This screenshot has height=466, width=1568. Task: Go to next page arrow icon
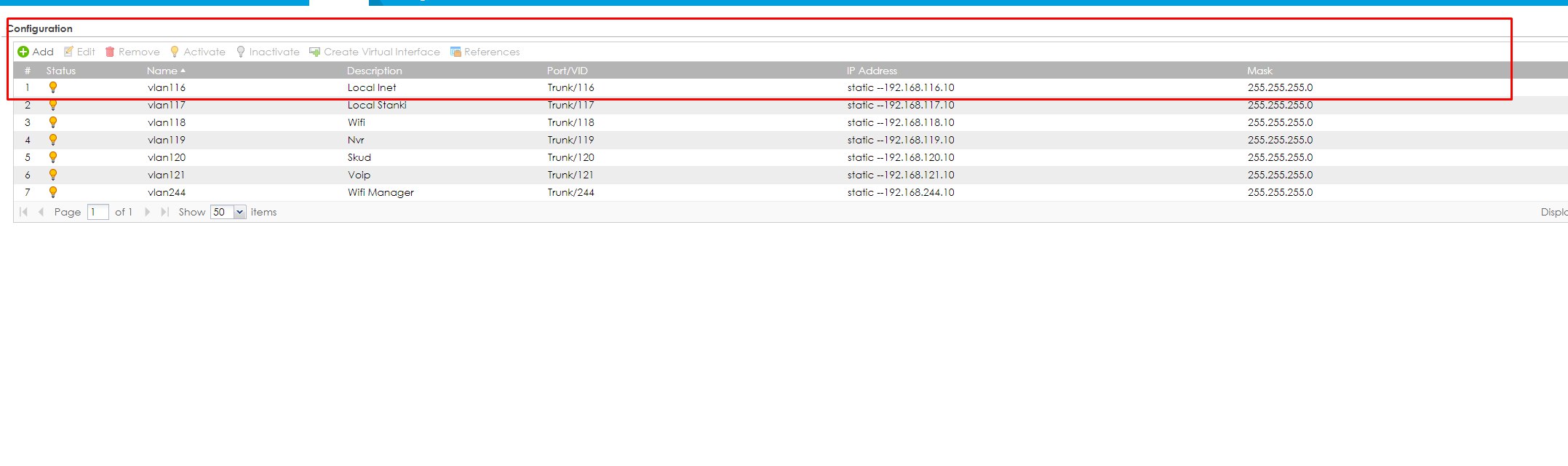[147, 212]
